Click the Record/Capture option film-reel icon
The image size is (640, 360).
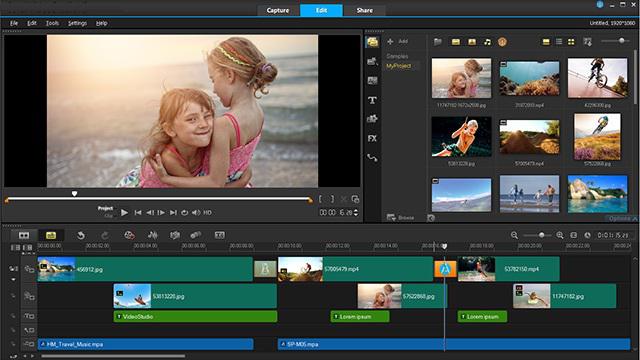(x=129, y=235)
